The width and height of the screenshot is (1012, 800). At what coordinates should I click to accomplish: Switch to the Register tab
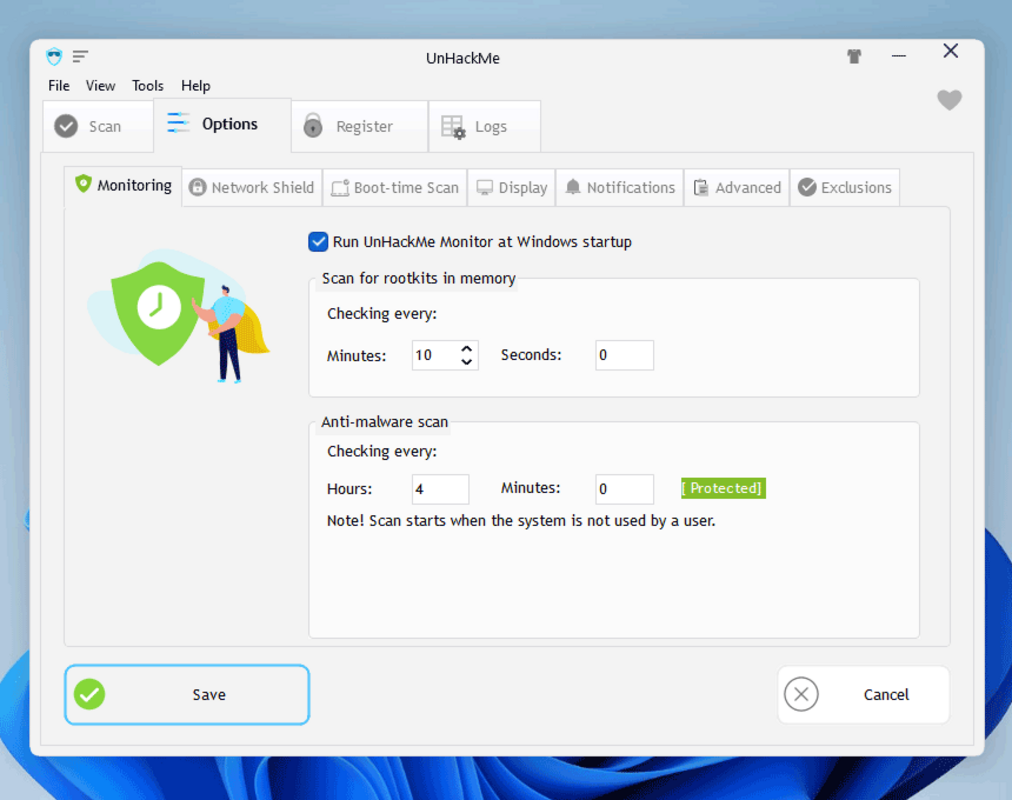(x=359, y=126)
